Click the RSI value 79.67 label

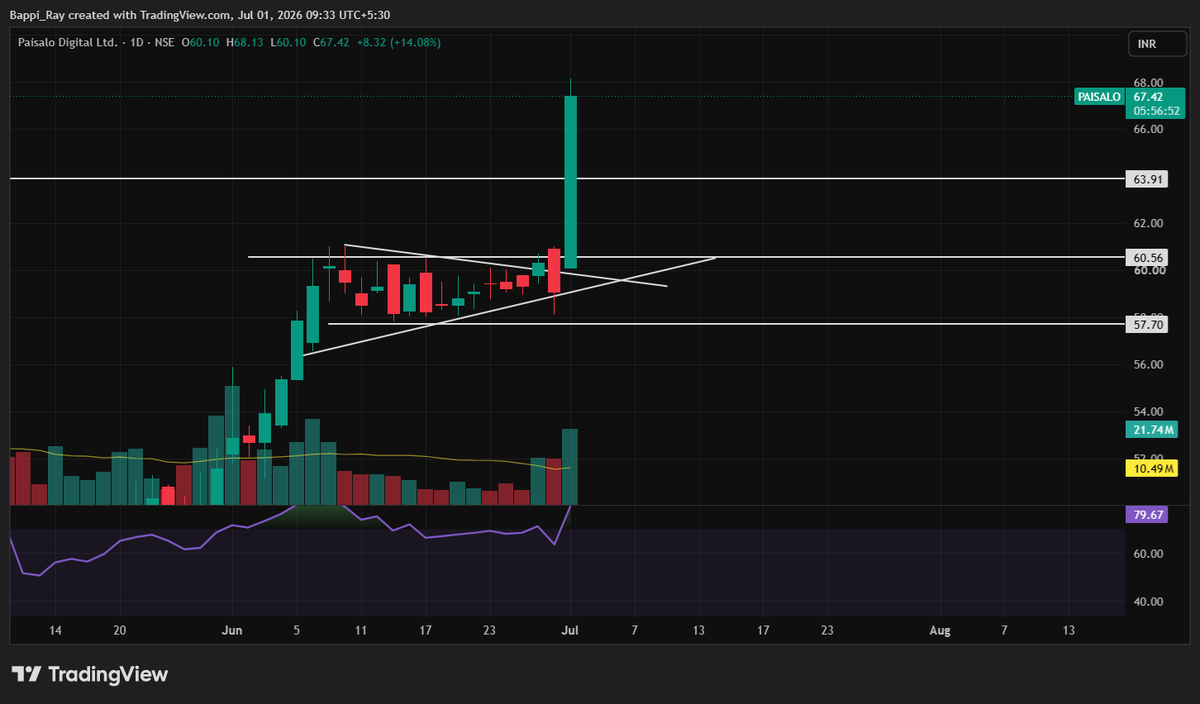point(1146,515)
